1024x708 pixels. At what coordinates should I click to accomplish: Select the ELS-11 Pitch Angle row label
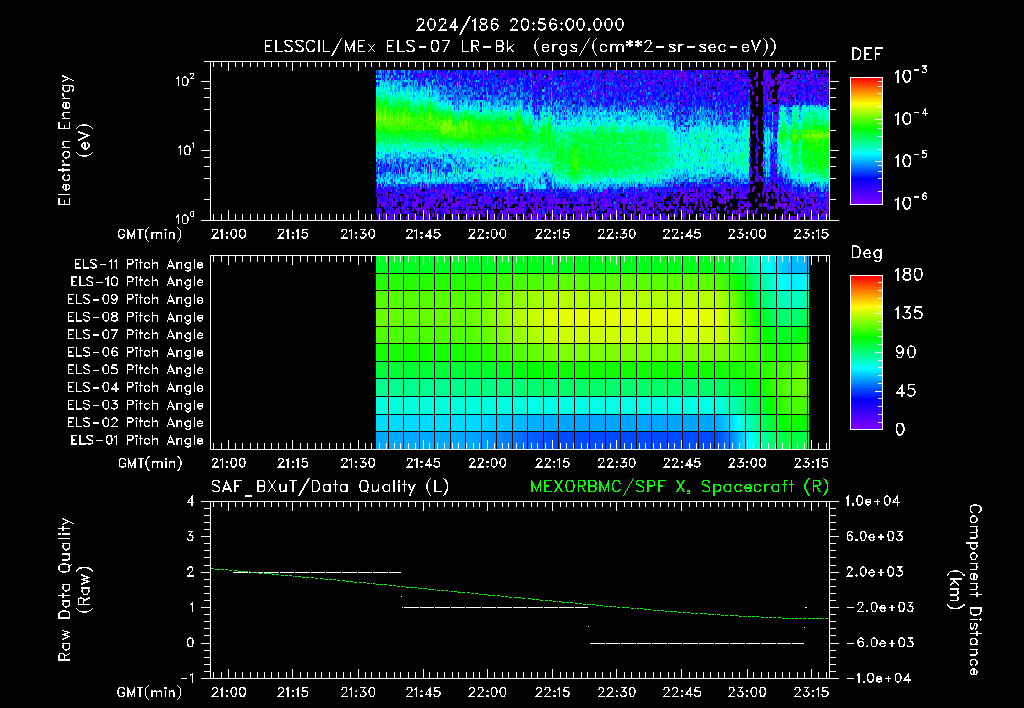pos(138,265)
